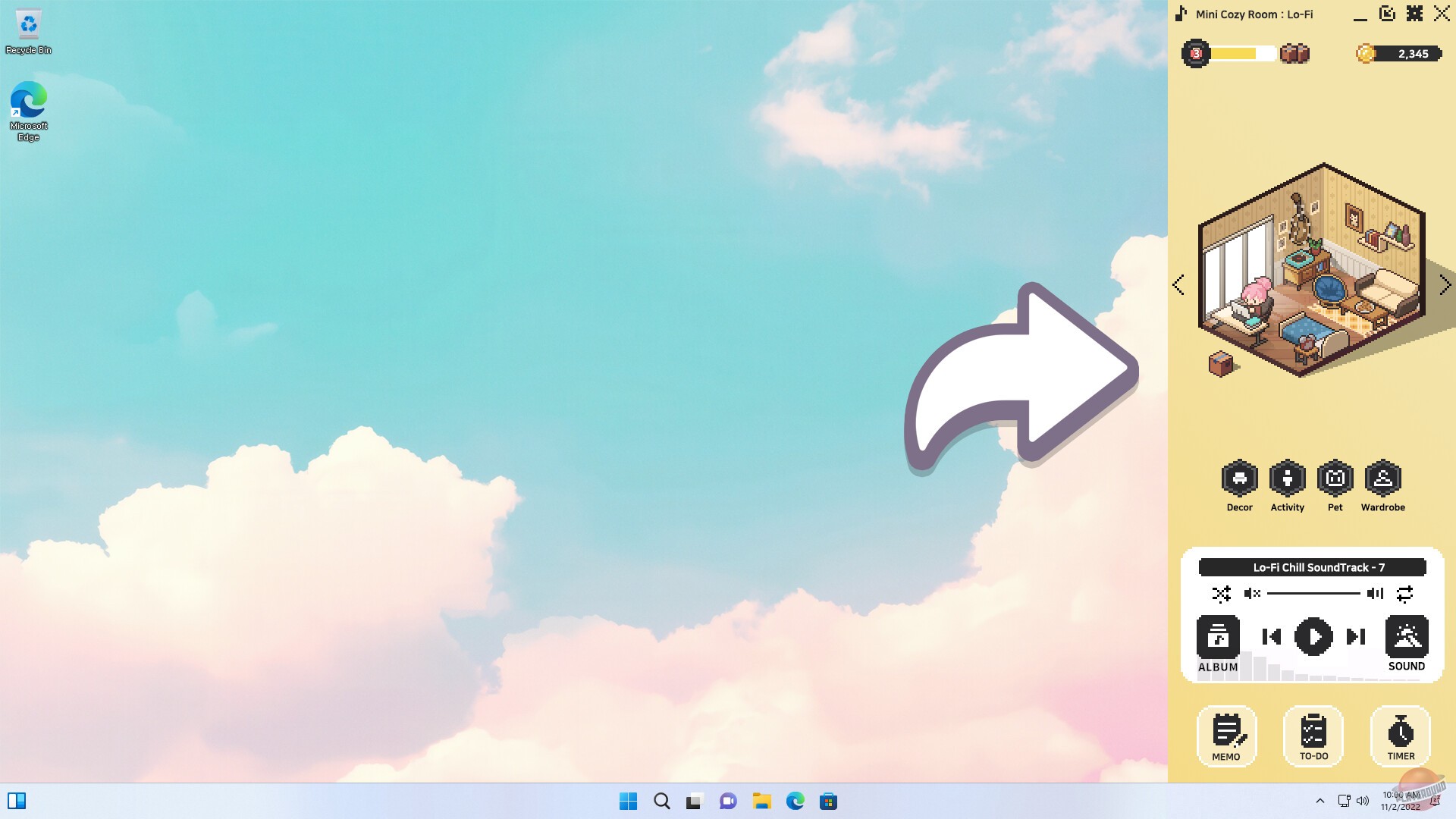
Task: Open the Wardrobe icon
Action: (1382, 479)
